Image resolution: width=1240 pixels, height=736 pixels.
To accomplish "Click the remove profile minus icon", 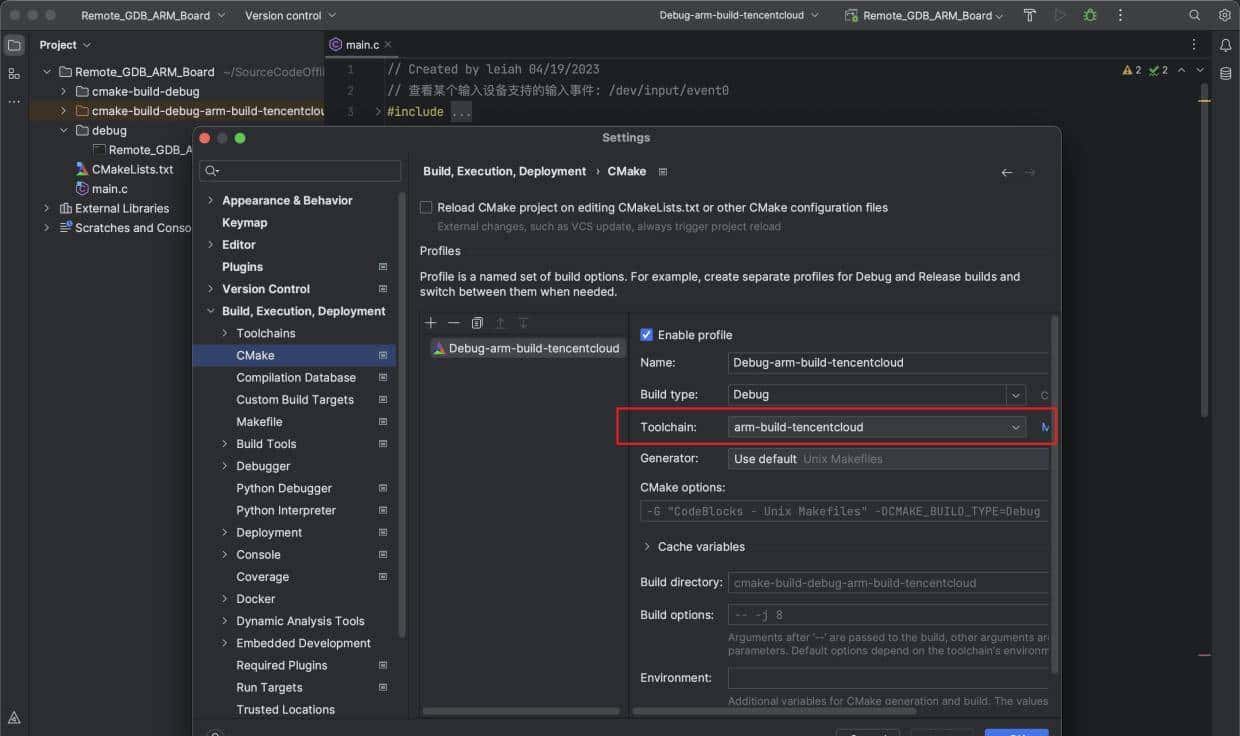I will coord(454,323).
